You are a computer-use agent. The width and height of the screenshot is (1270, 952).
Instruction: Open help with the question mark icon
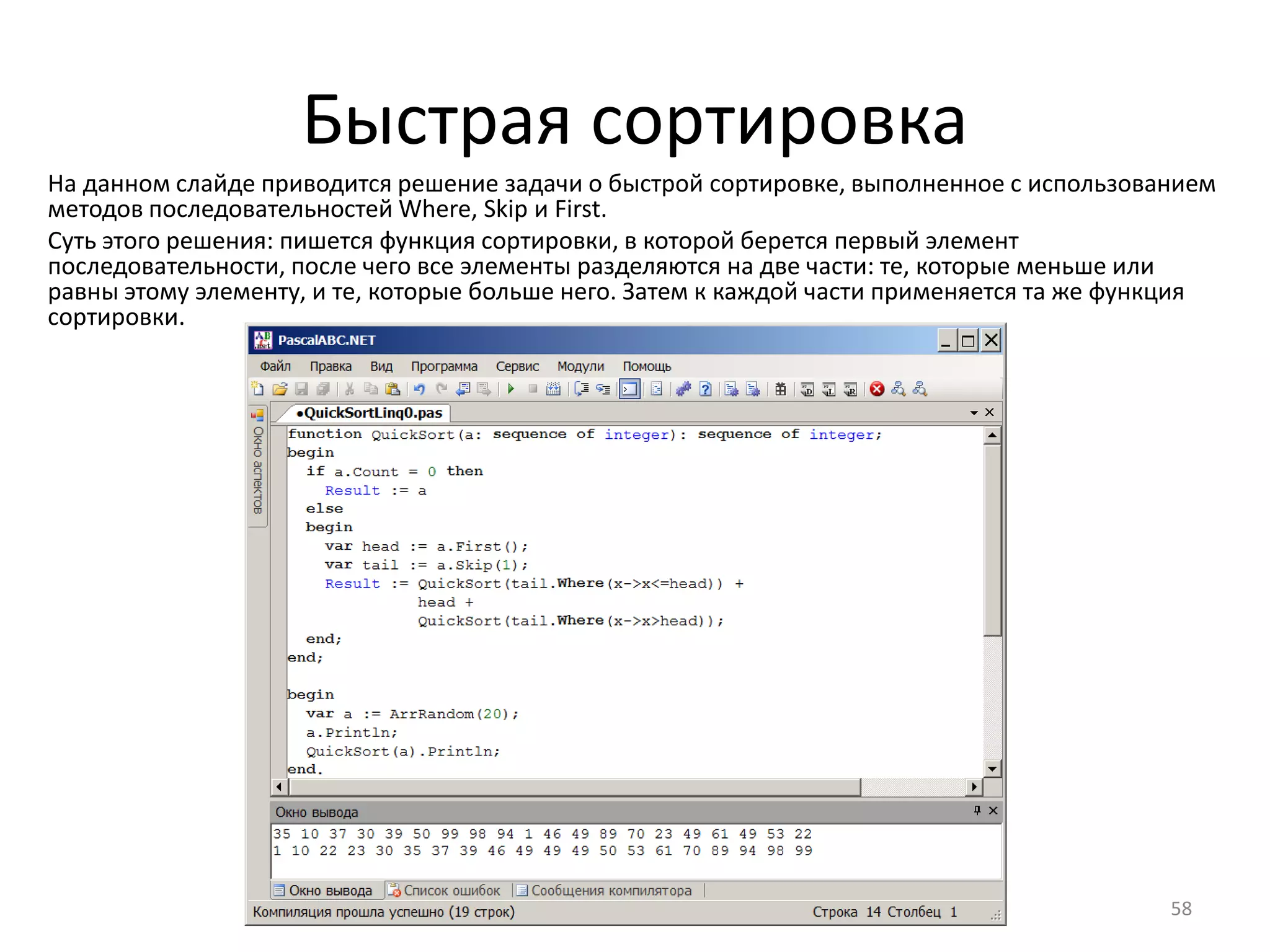point(705,389)
